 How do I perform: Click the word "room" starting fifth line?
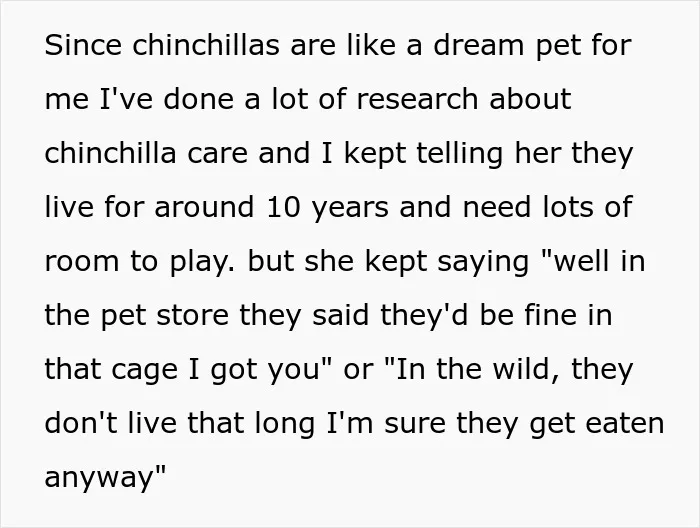coord(82,262)
